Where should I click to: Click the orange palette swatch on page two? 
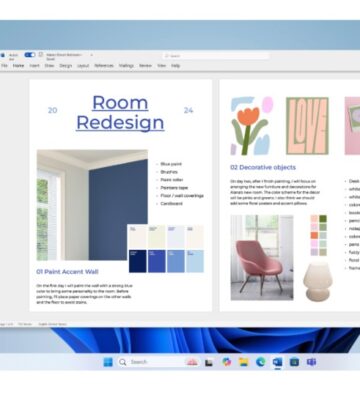(x=314, y=235)
